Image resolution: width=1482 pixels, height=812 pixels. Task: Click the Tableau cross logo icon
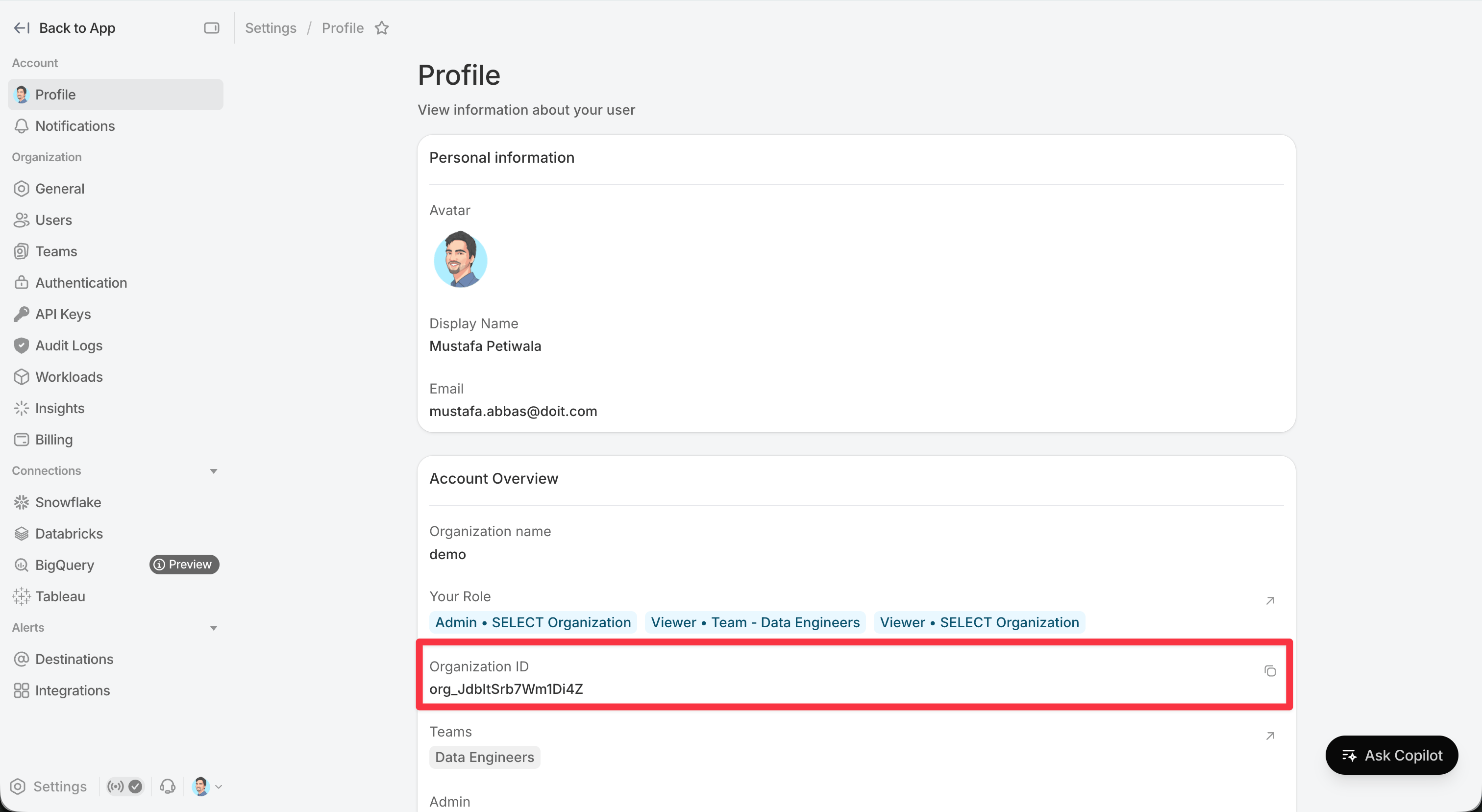tap(21, 596)
